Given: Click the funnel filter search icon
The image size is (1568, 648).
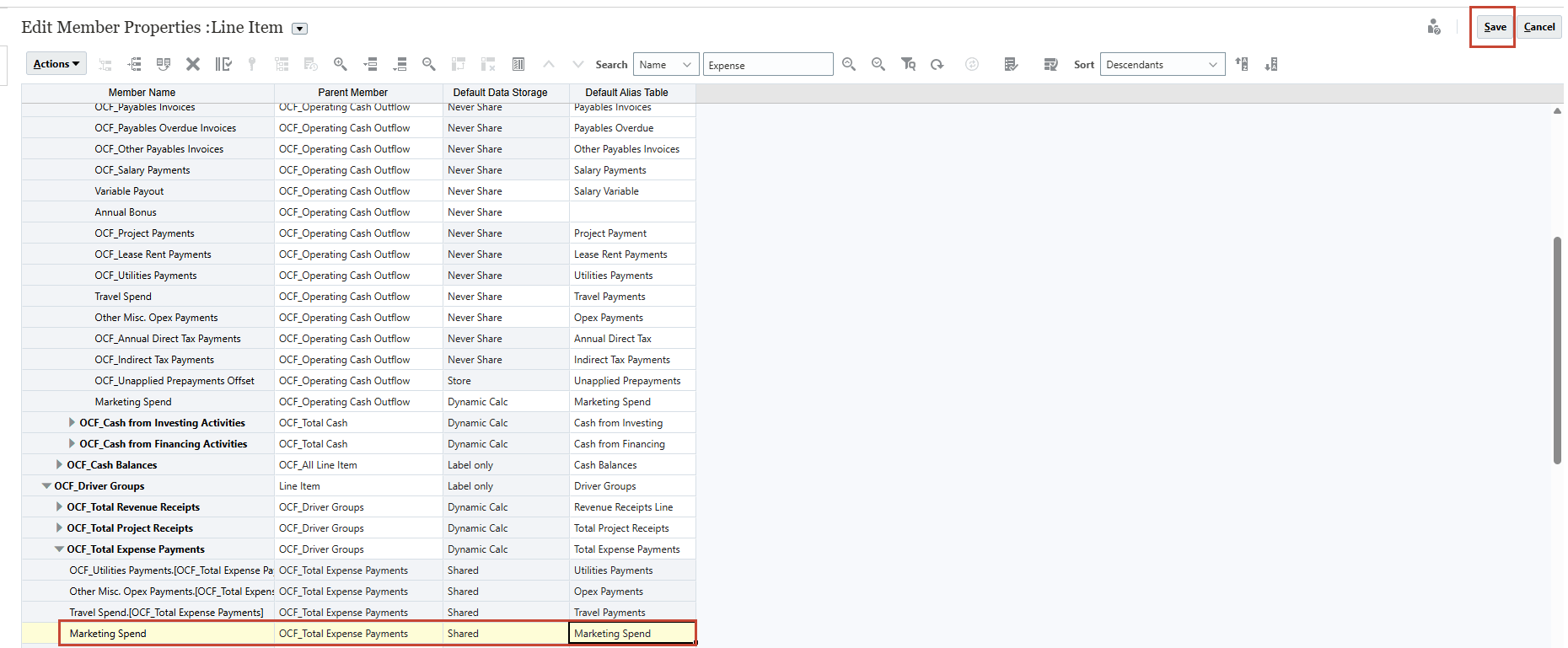Looking at the screenshot, I should (x=908, y=64).
